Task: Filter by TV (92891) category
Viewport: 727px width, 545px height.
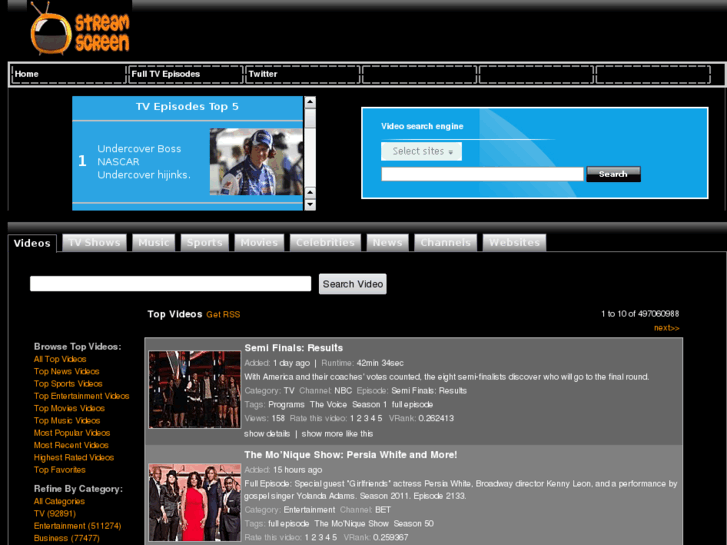Action: (54, 513)
